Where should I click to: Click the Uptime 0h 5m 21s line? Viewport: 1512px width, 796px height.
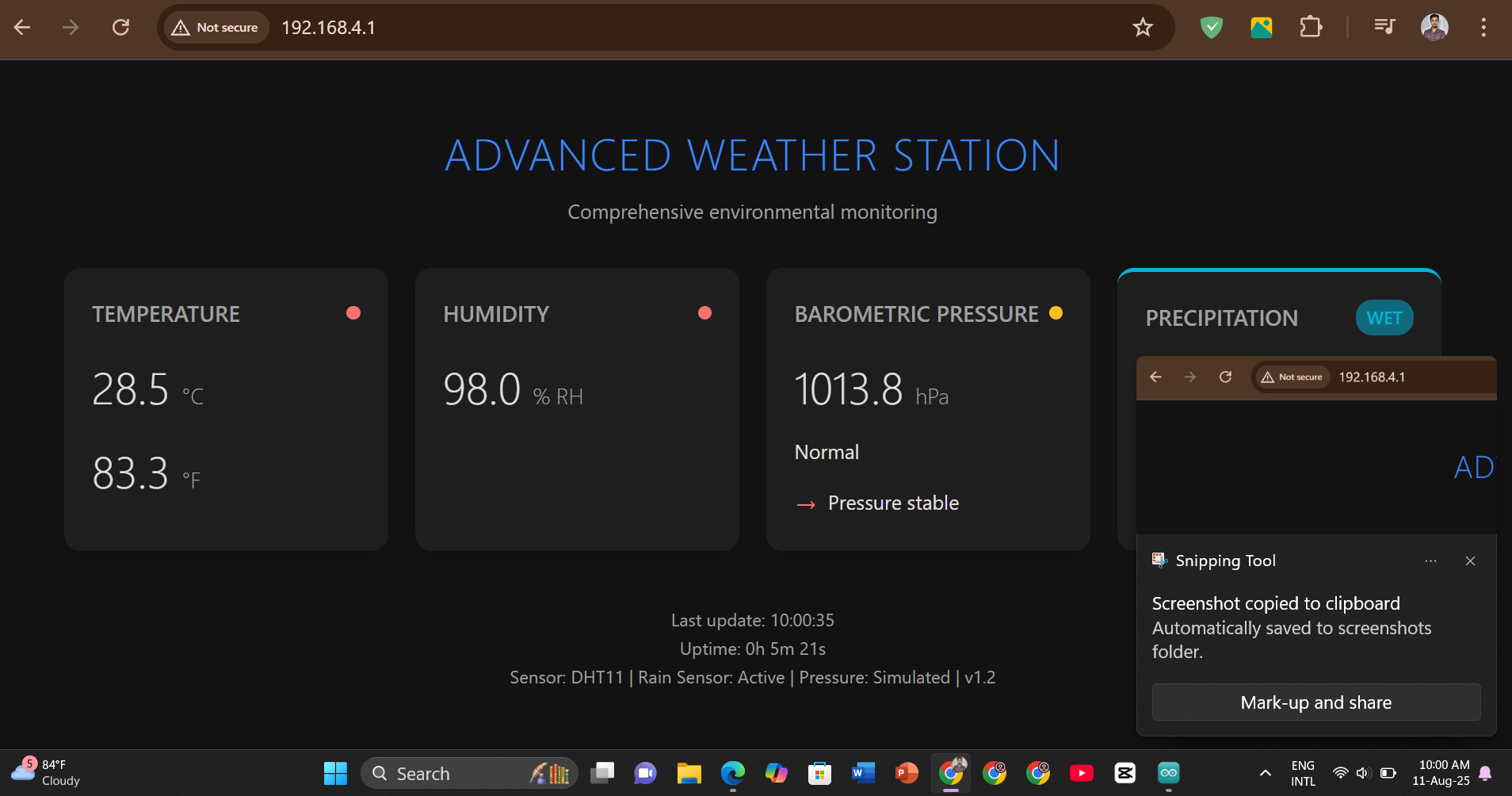(753, 649)
